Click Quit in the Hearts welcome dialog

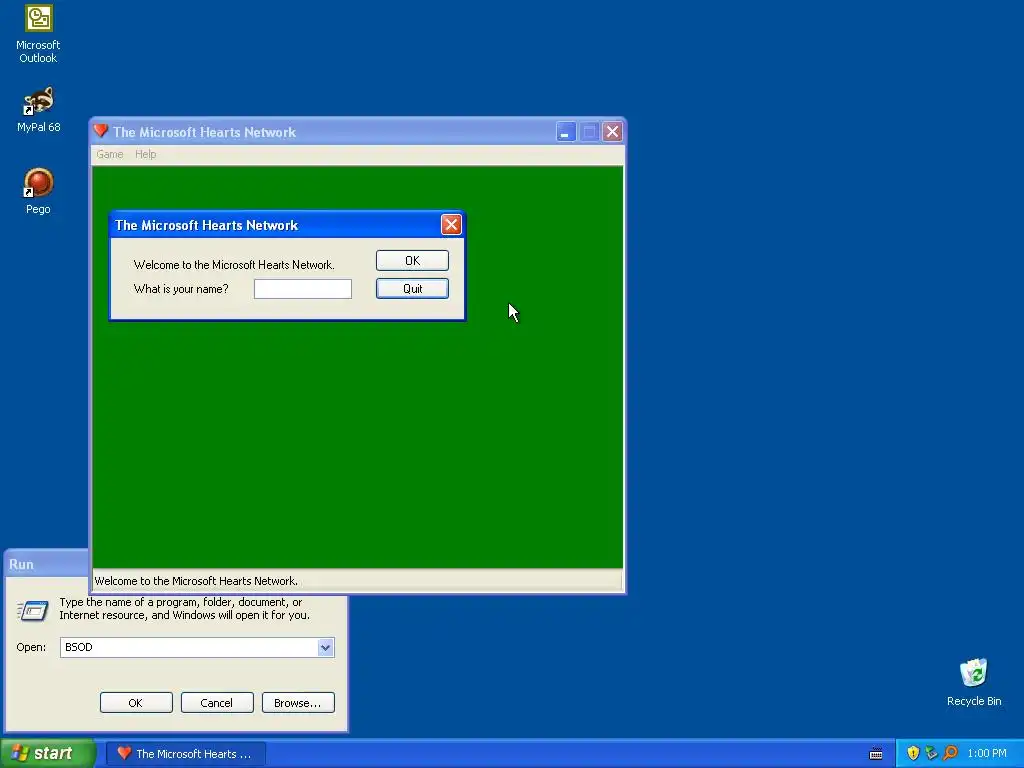pyautogui.click(x=412, y=289)
